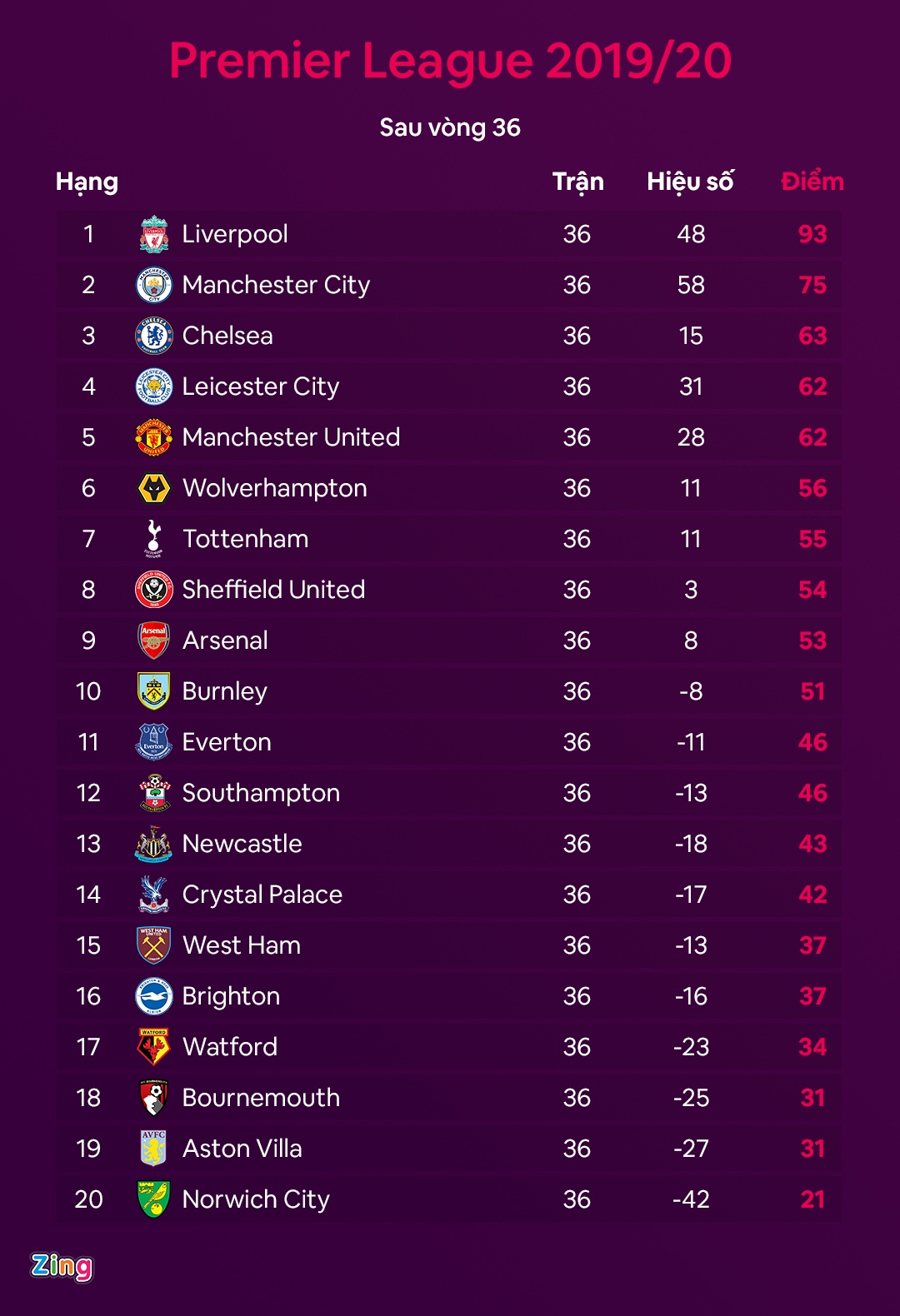Screen dimensions: 900x1316
Task: Click the Trận column header
Action: (577, 182)
